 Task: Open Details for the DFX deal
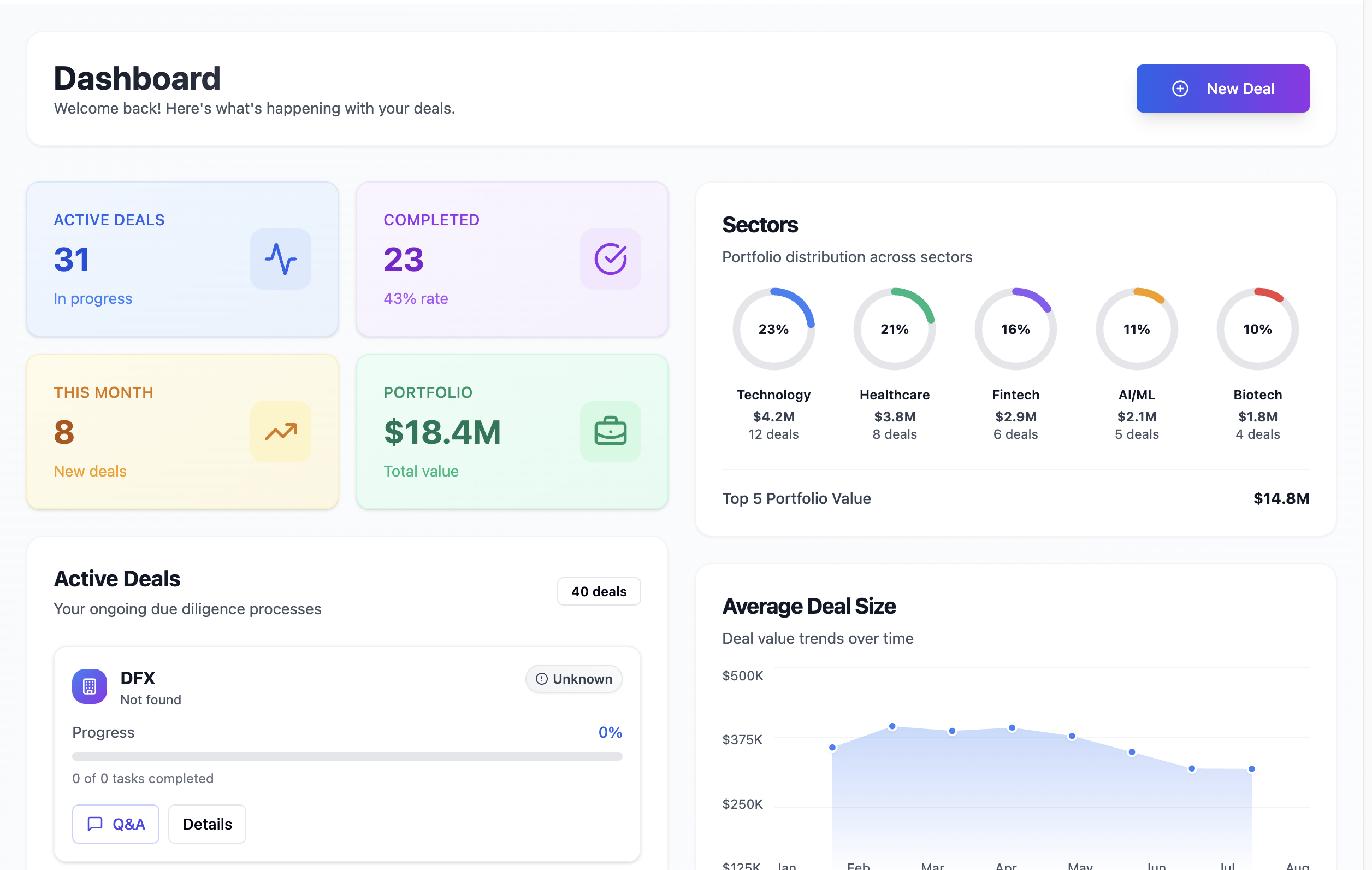coord(207,824)
